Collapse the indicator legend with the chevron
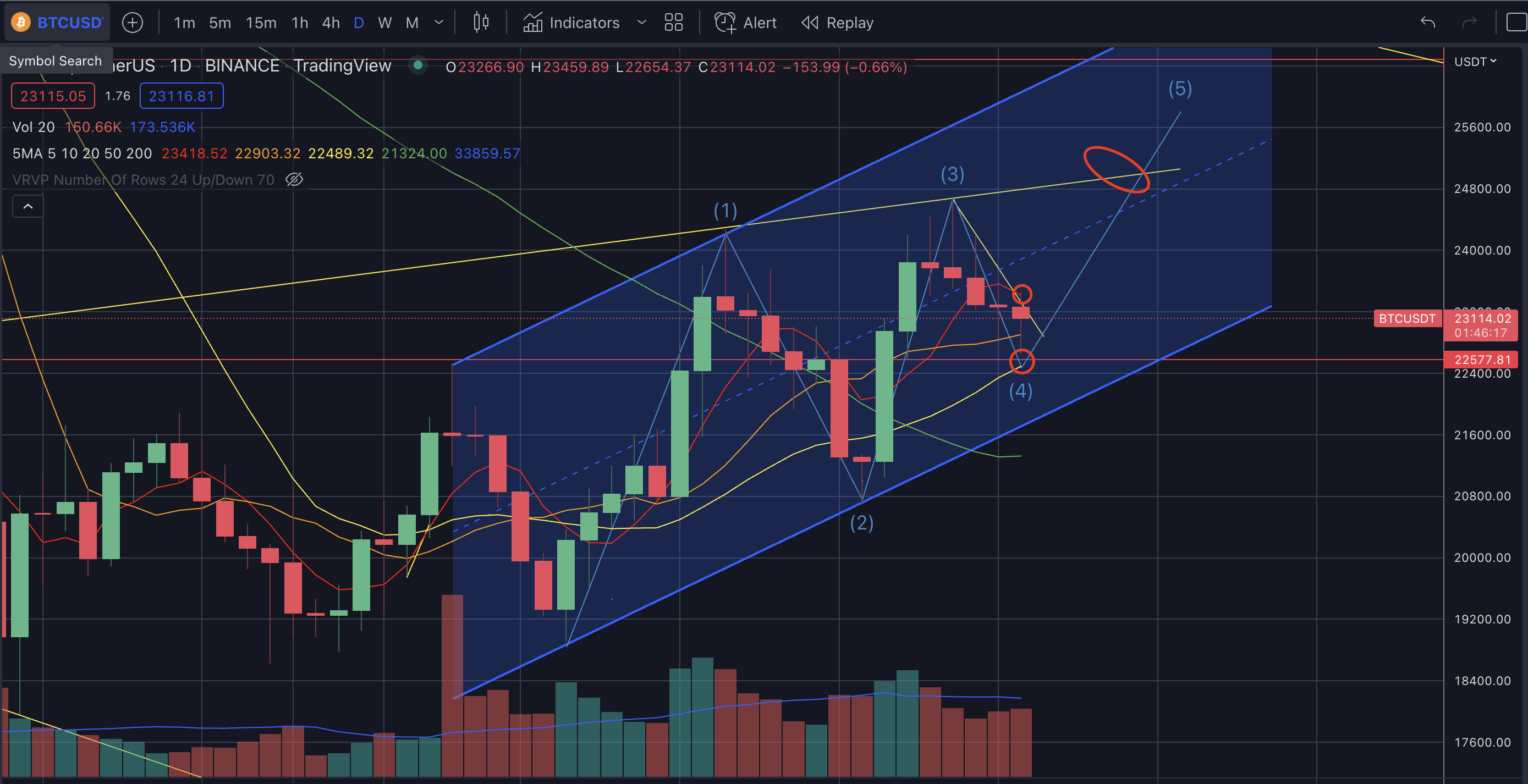This screenshot has height=784, width=1528. [28, 206]
